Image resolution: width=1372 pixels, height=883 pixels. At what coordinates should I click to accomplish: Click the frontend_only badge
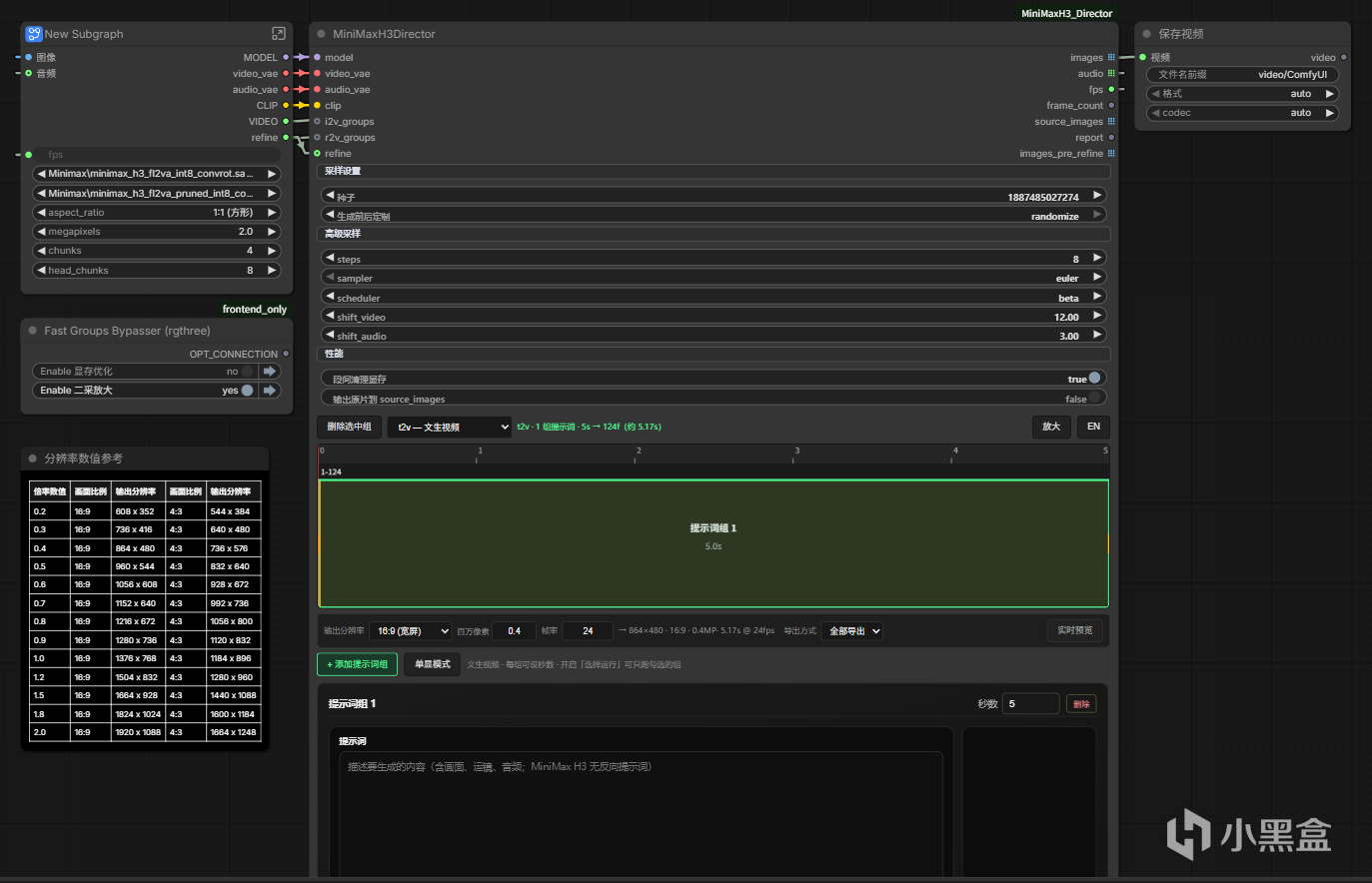coord(255,310)
